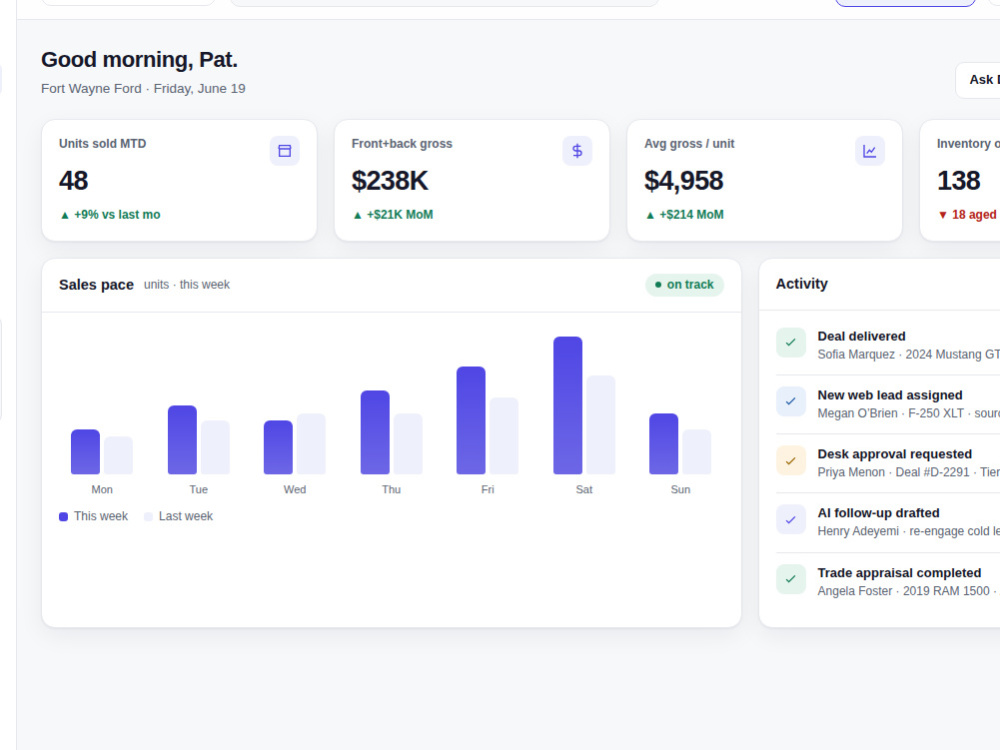Click the 48 units sold value
Viewport: 1000px width, 750px height.
tap(73, 180)
